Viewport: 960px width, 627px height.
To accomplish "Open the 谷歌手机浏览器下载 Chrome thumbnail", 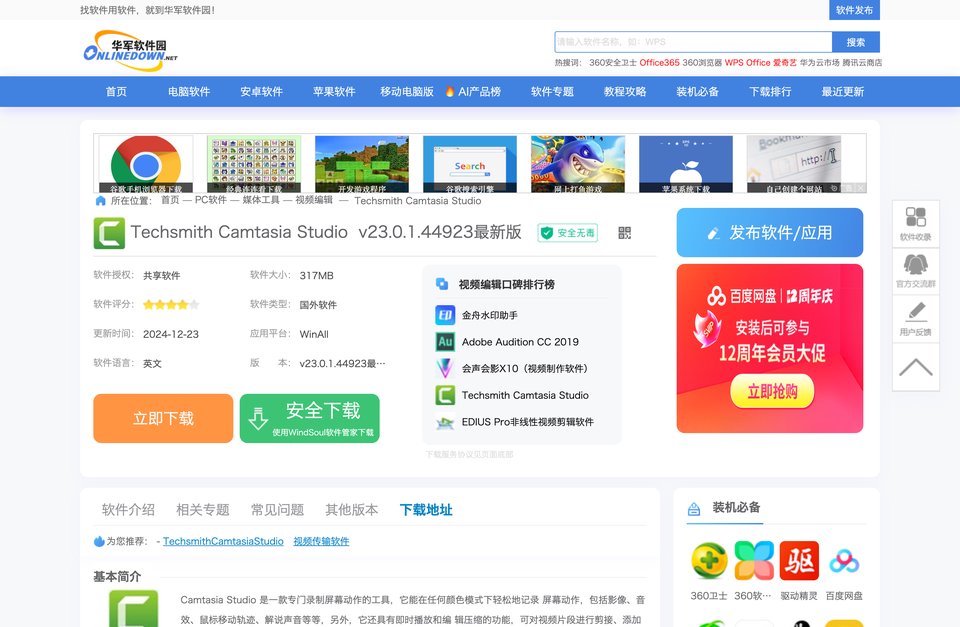I will (146, 164).
